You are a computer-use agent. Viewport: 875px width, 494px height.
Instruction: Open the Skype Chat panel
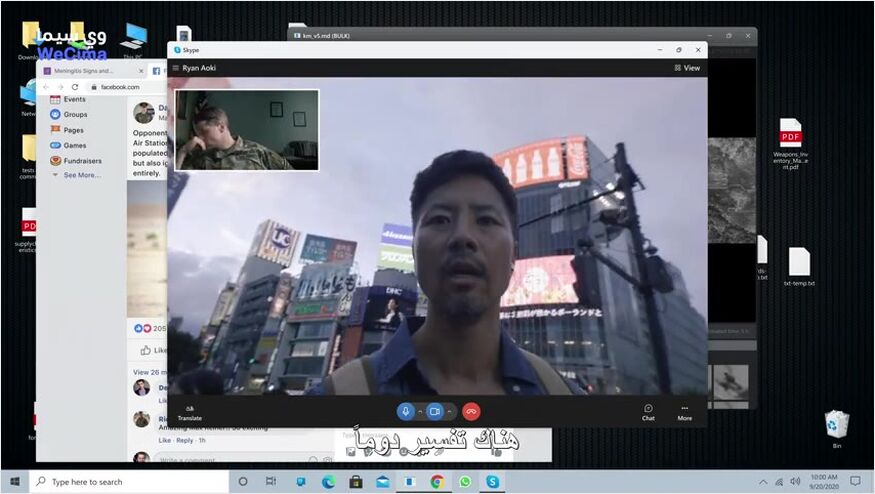pos(648,411)
